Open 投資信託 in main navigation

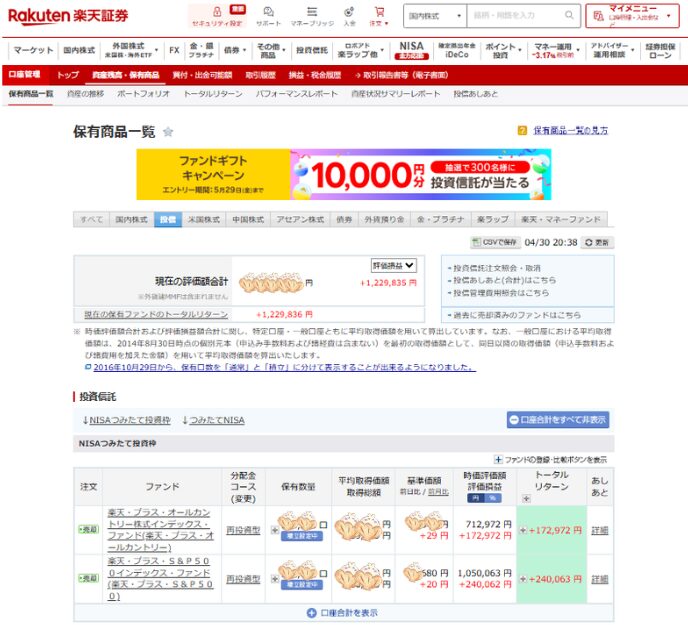(x=312, y=50)
